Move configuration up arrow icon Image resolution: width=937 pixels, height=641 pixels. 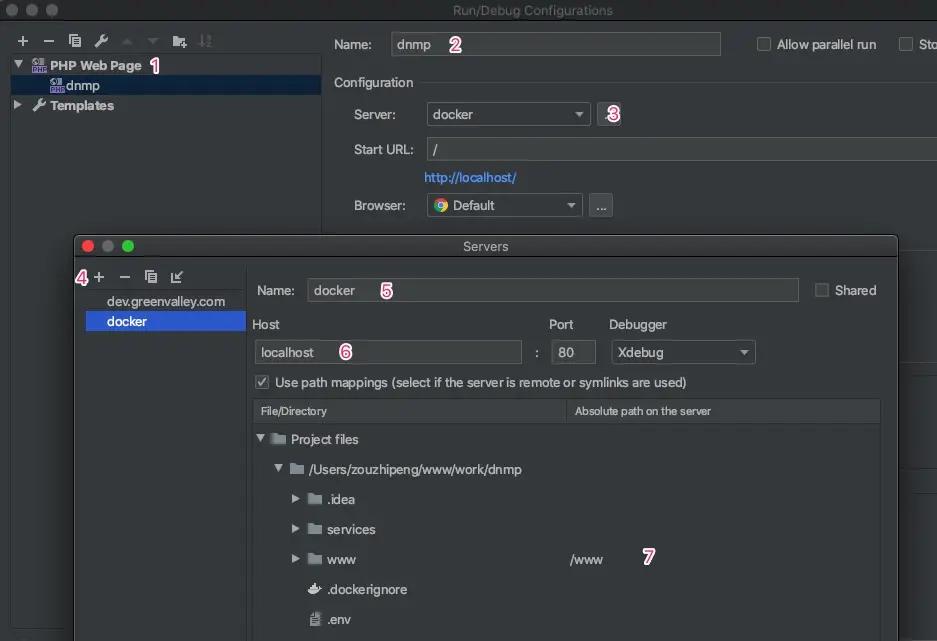(127, 41)
